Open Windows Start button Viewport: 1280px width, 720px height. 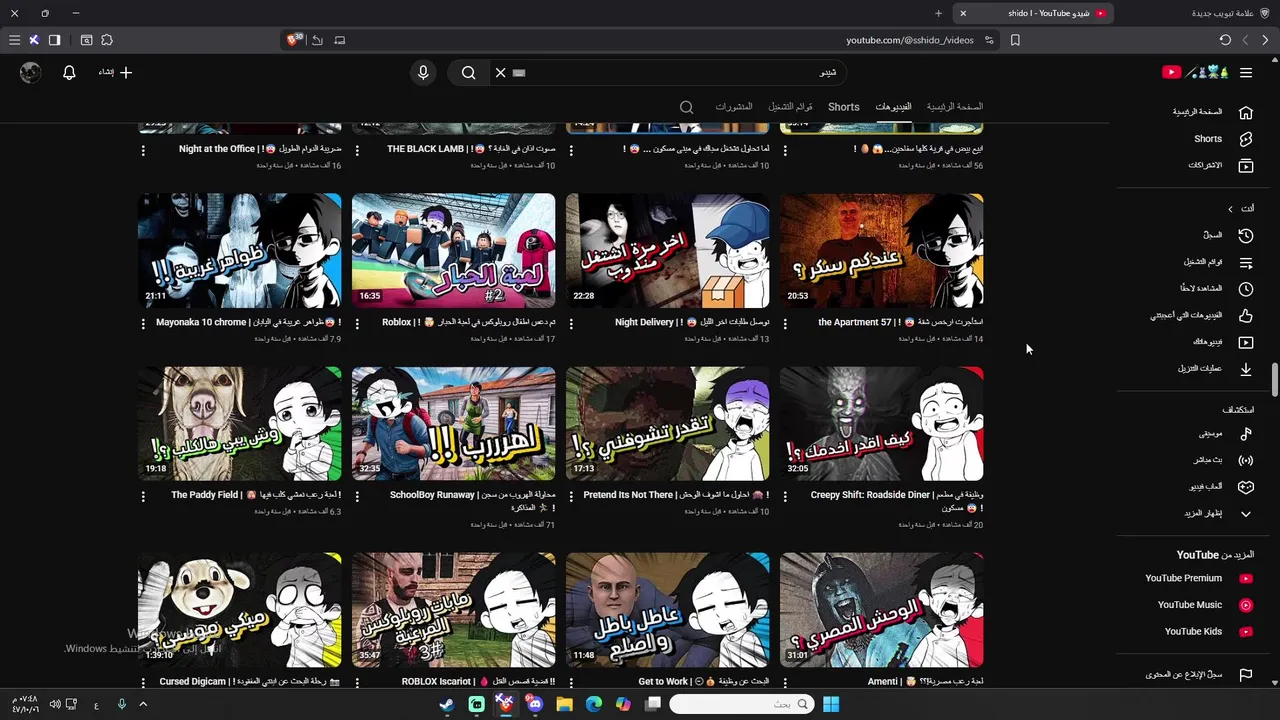tap(831, 704)
